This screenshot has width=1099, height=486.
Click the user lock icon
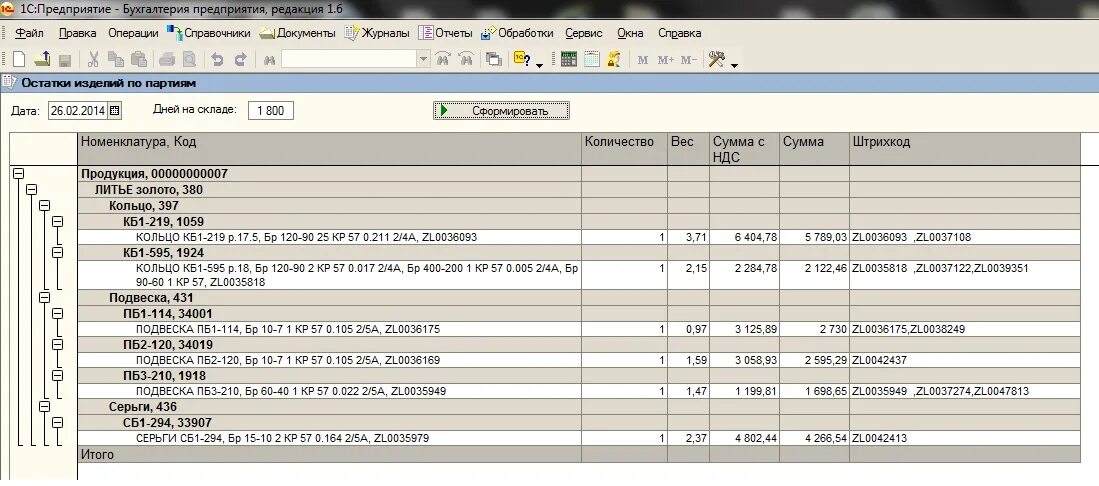click(614, 60)
